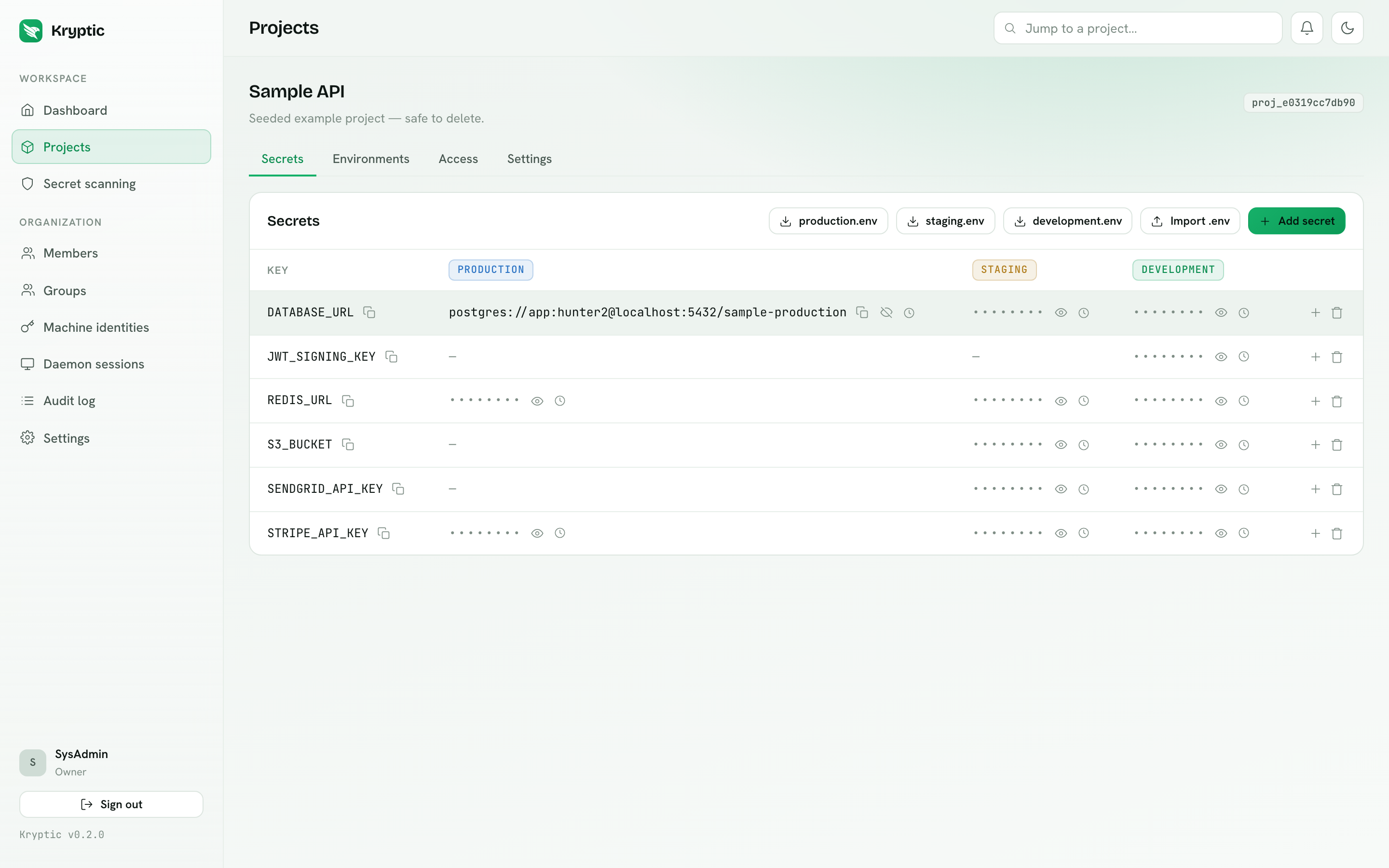Click the plus icon in the DATABASE_URL row
The height and width of the screenshot is (868, 1389).
[x=1316, y=313]
